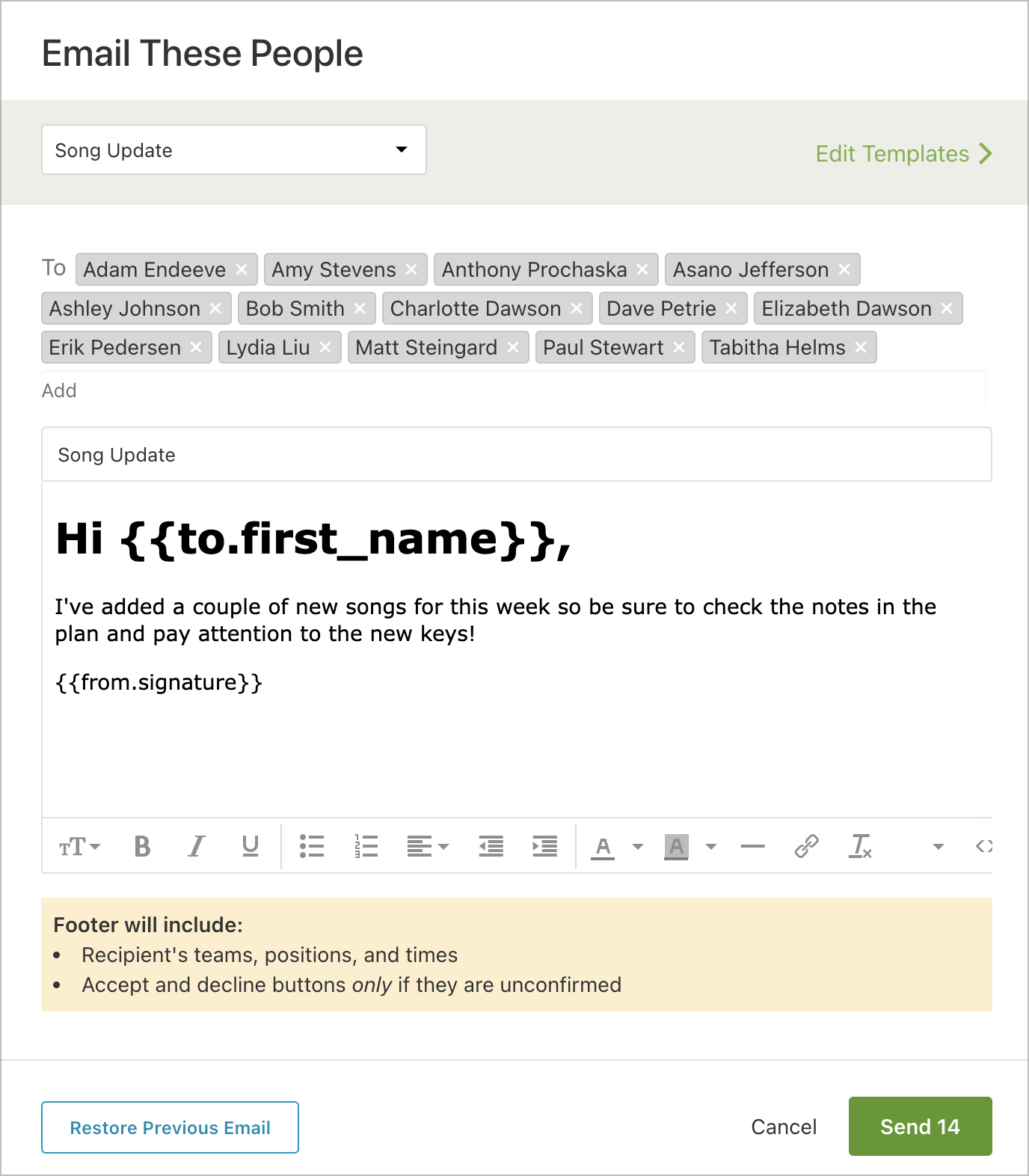Open Edit Templates link
1029x1176 pixels.
tap(904, 153)
